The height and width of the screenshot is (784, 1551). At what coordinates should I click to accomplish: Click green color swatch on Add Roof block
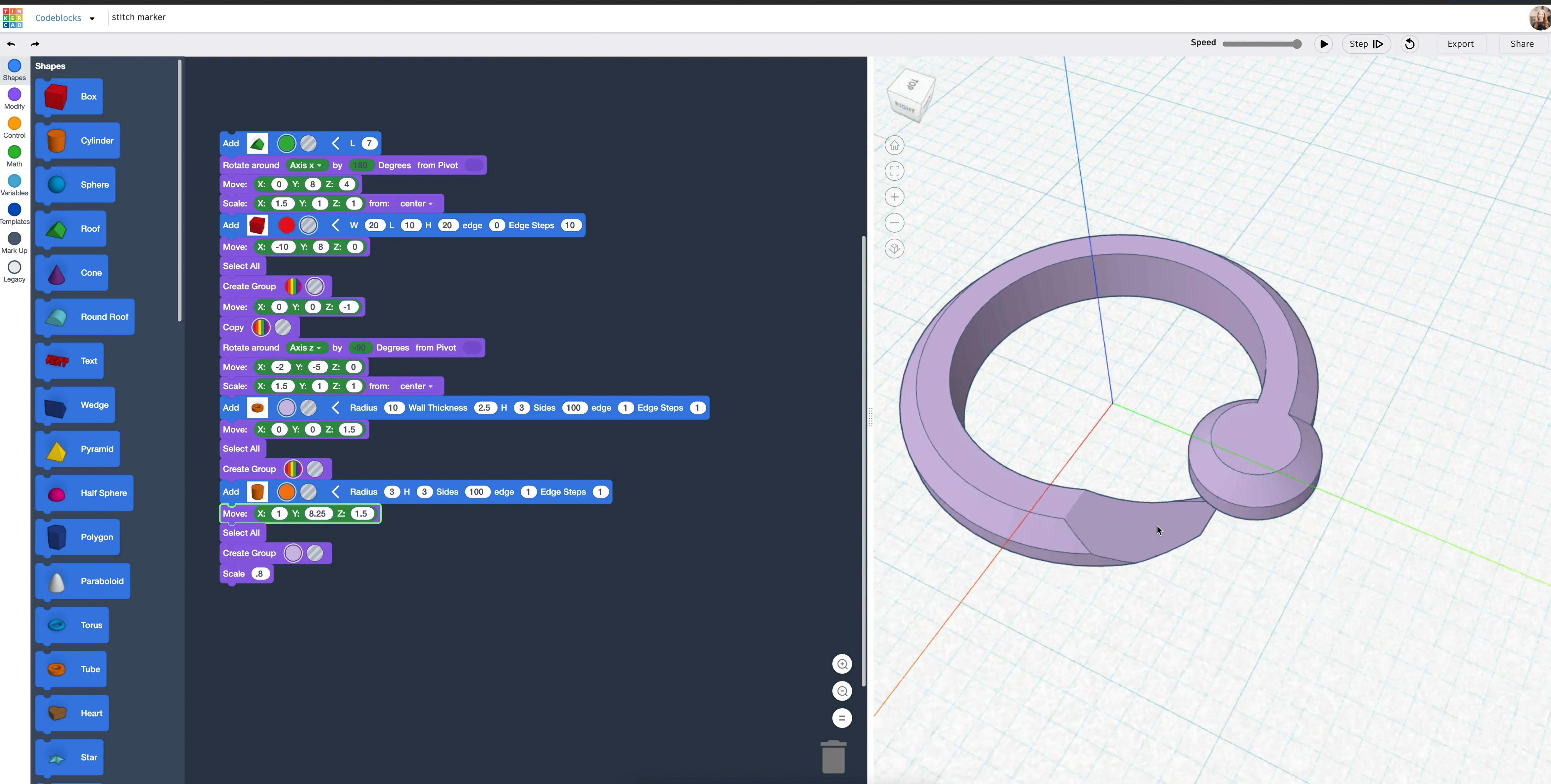pos(287,143)
